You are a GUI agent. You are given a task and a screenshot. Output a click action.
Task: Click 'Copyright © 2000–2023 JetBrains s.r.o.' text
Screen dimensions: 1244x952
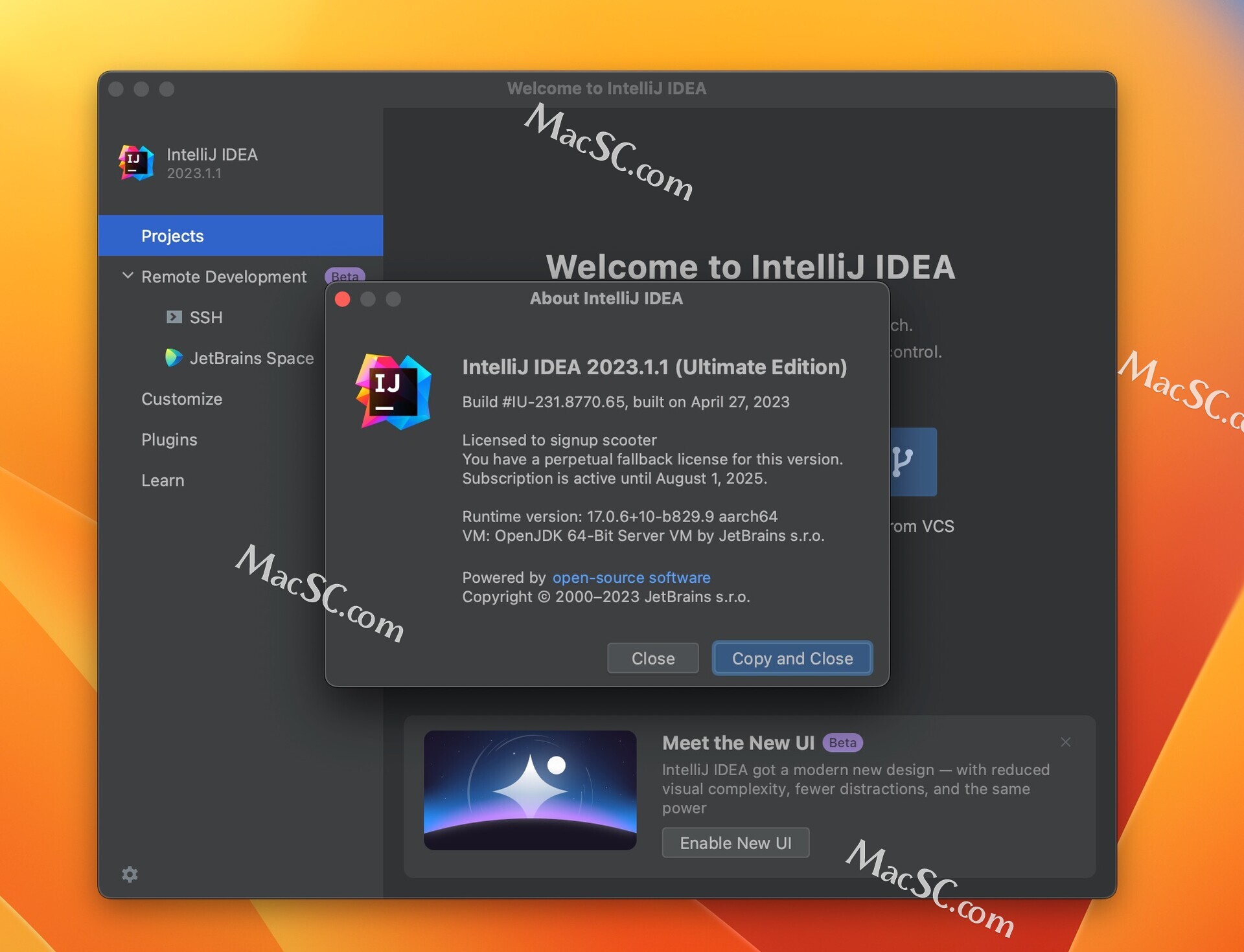click(x=606, y=596)
